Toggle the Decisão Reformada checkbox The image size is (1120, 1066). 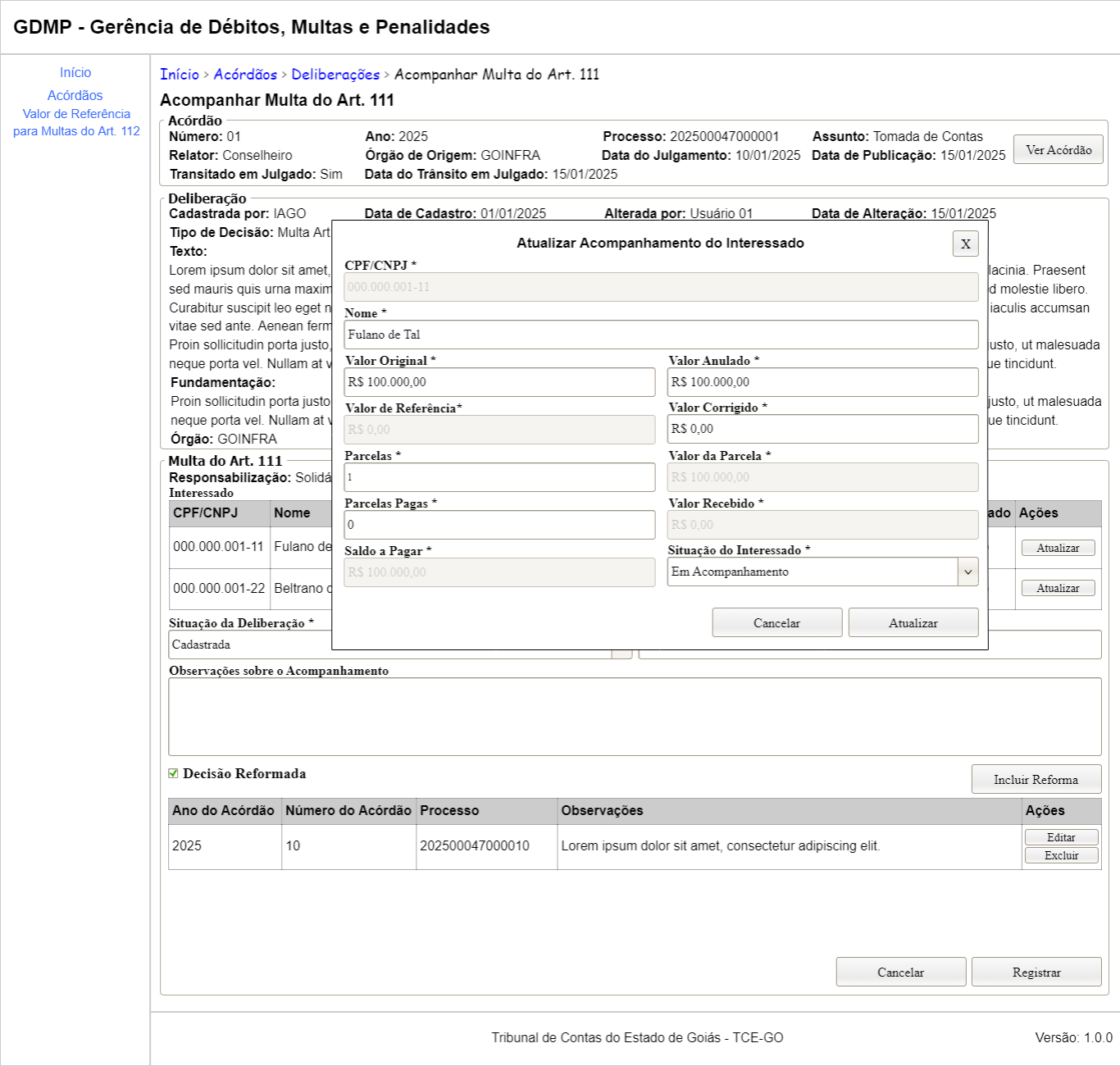point(173,773)
